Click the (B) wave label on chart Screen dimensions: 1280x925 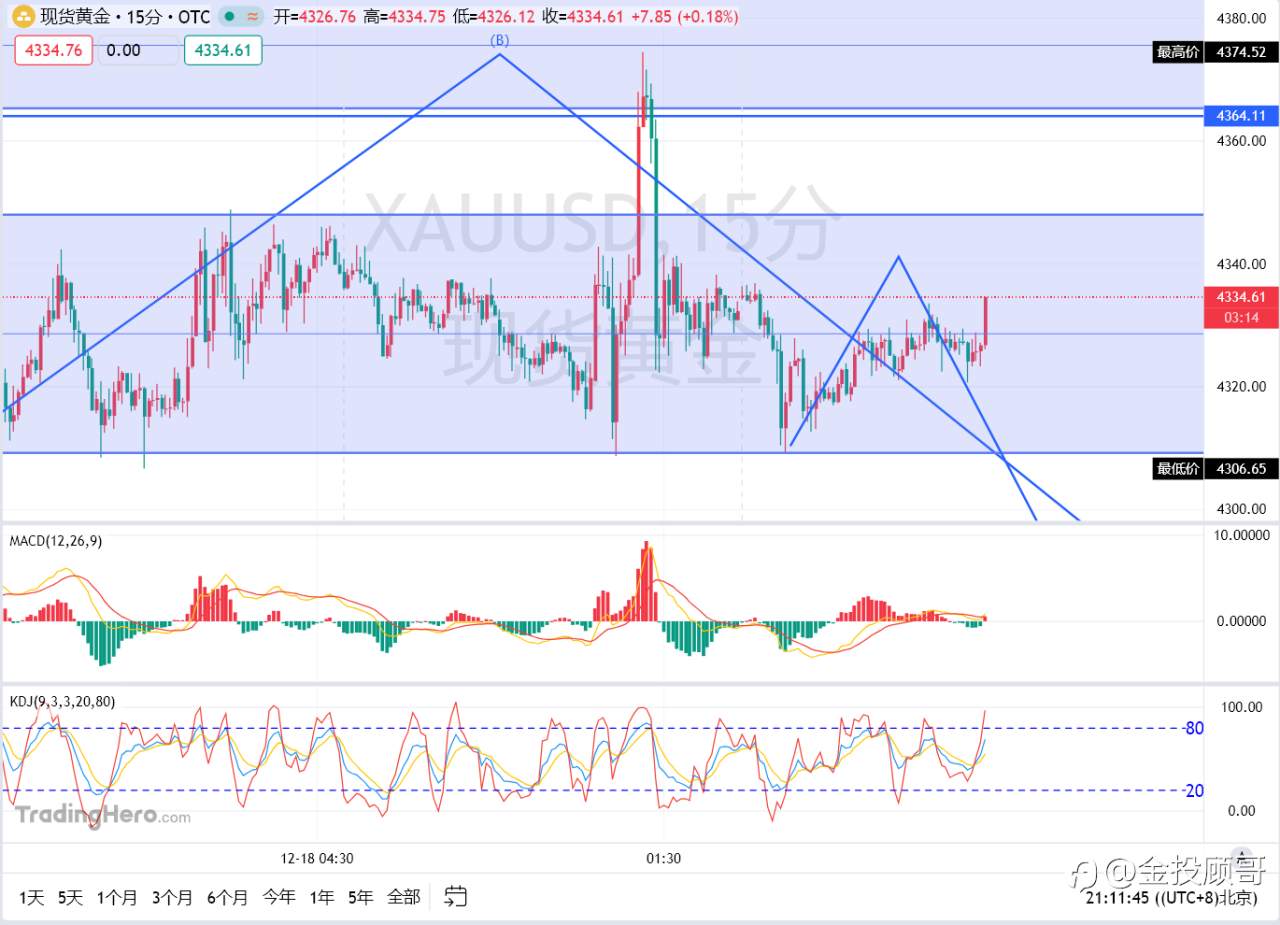click(x=499, y=40)
